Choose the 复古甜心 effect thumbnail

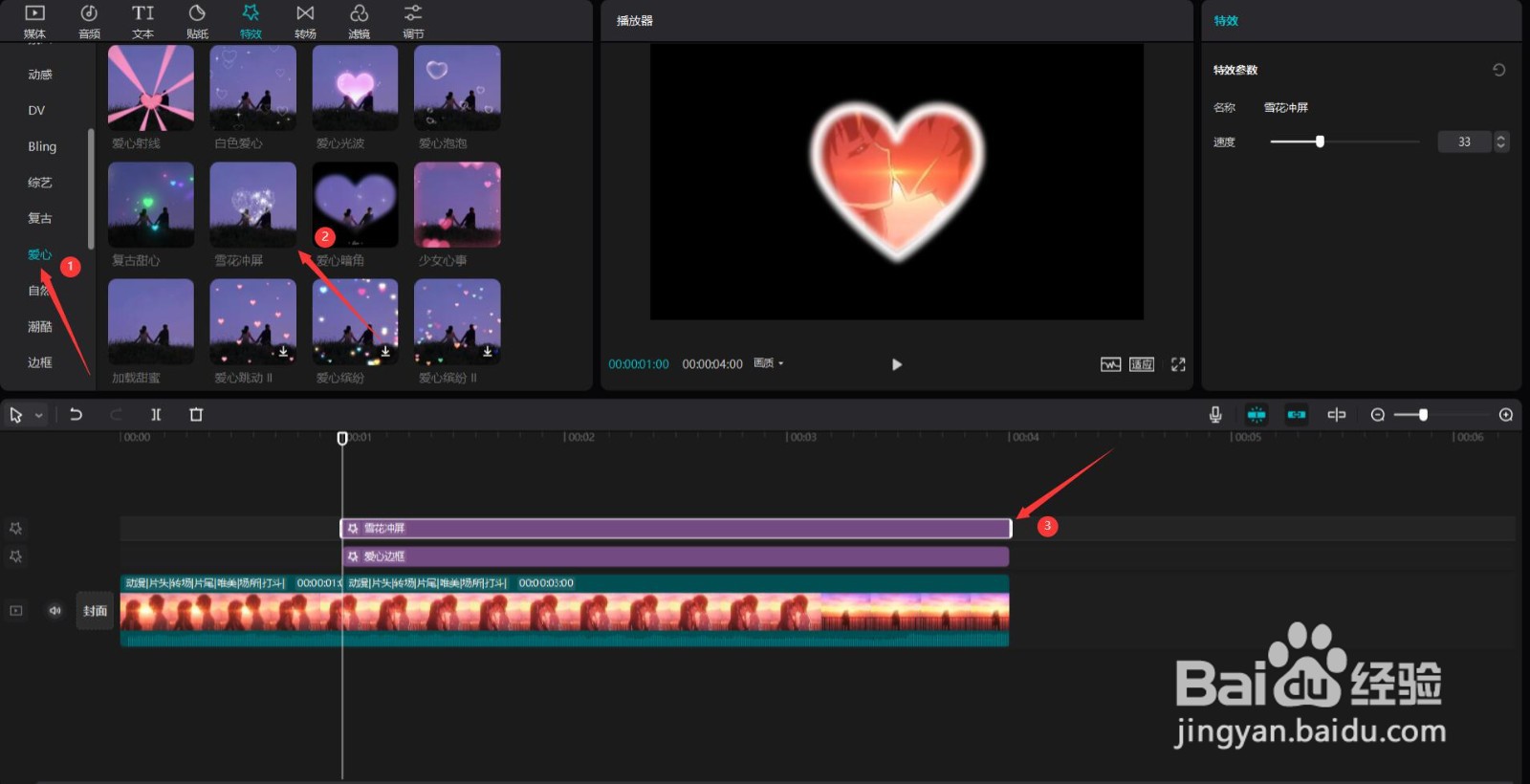(x=151, y=205)
